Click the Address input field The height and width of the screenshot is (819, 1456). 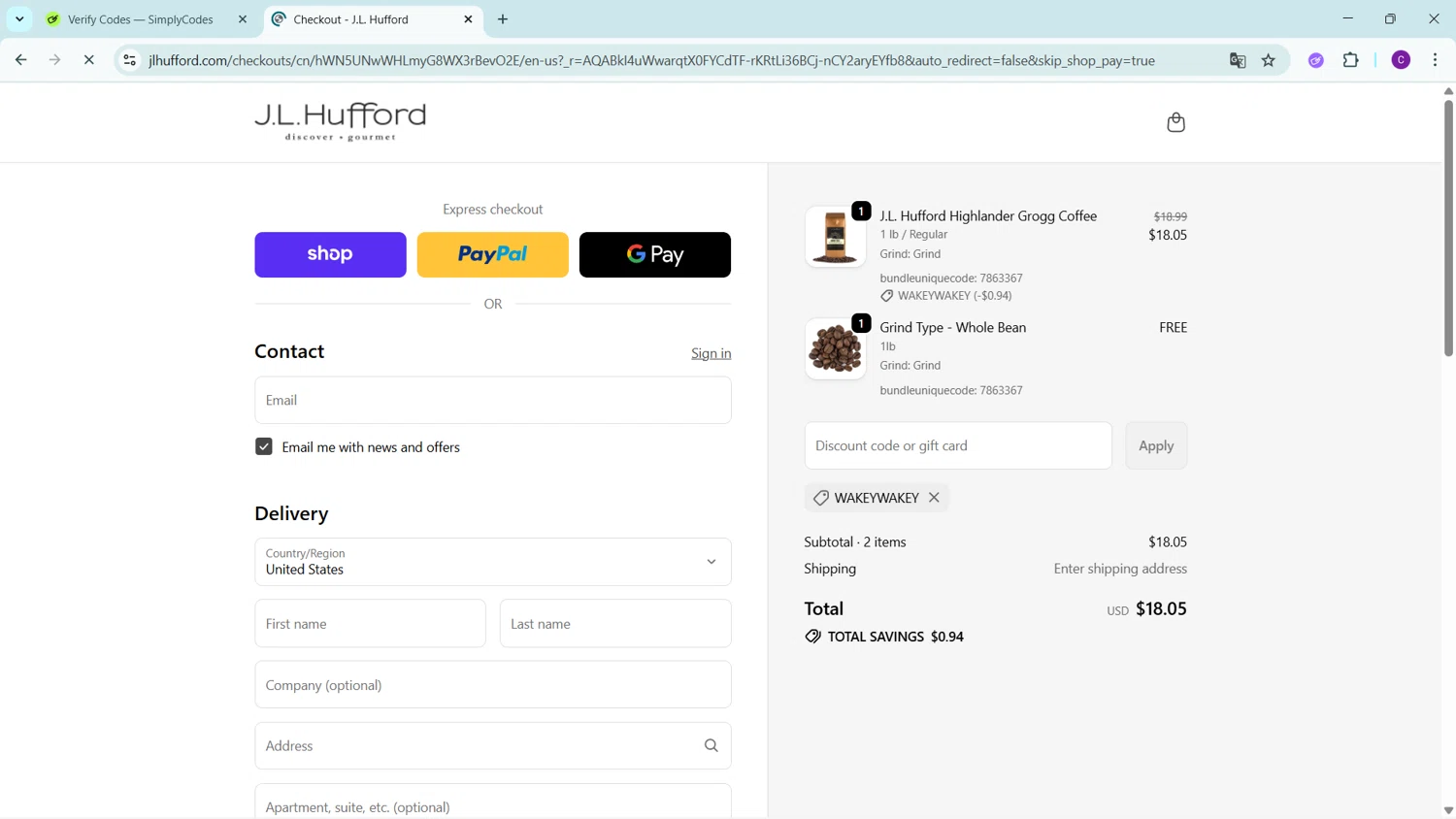tap(493, 745)
